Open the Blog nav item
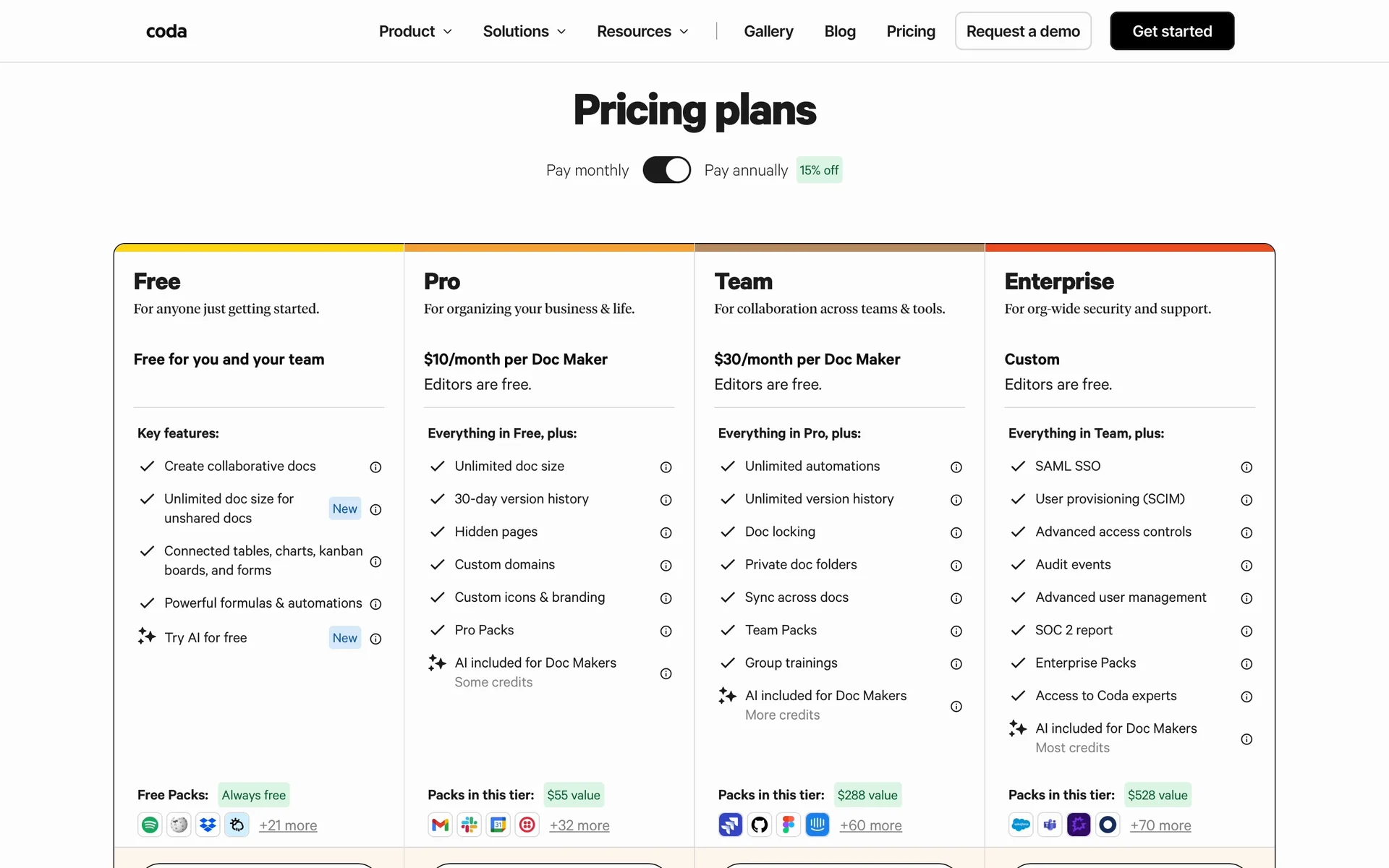 pos(840,31)
